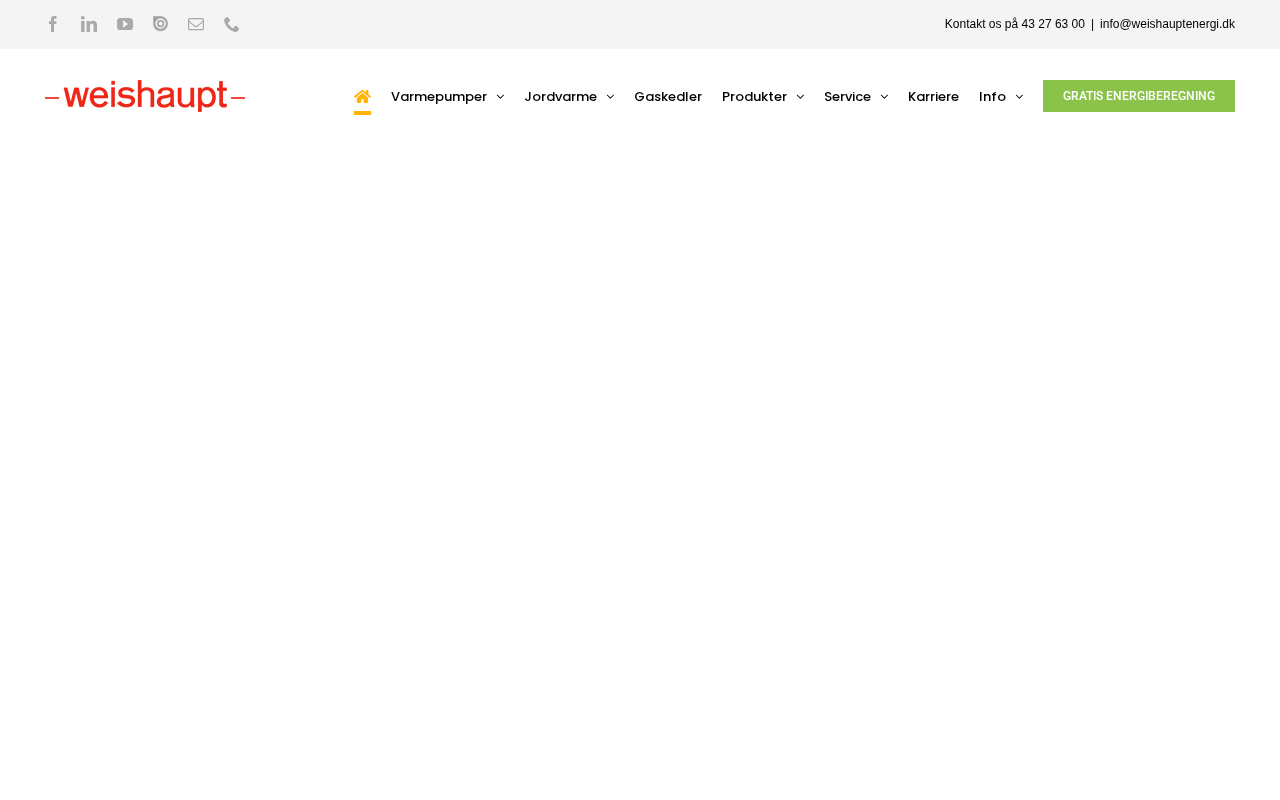Click the Gratis Energiberegning button
The image size is (1280, 800).
pyautogui.click(x=1139, y=96)
